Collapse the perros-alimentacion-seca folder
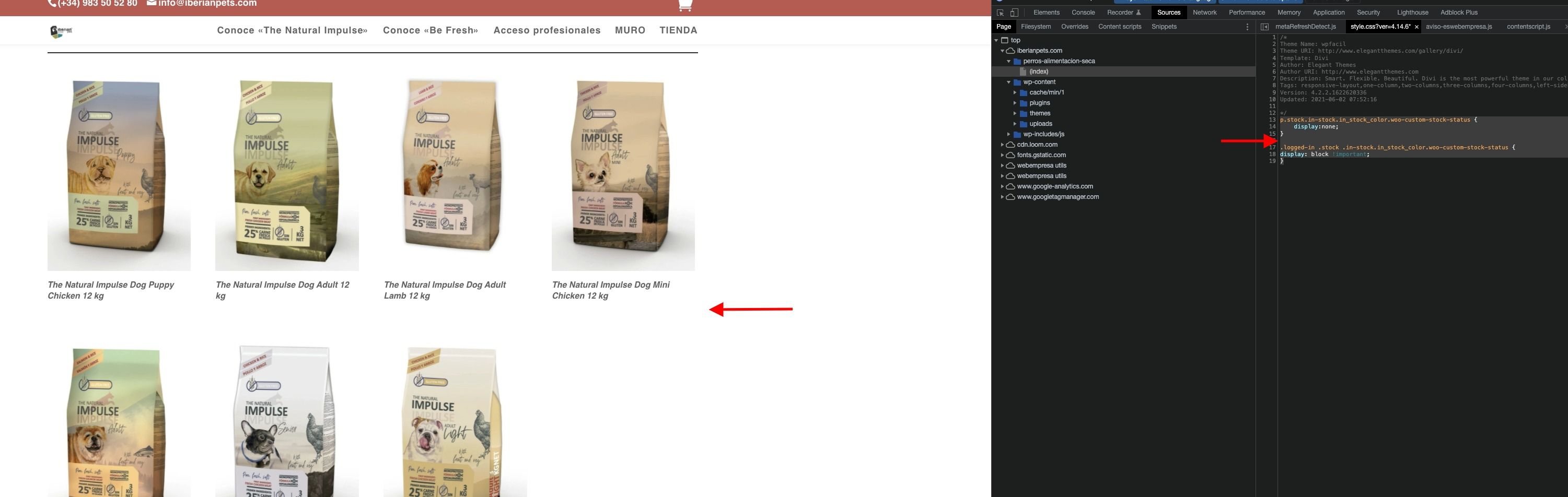 tap(1008, 61)
